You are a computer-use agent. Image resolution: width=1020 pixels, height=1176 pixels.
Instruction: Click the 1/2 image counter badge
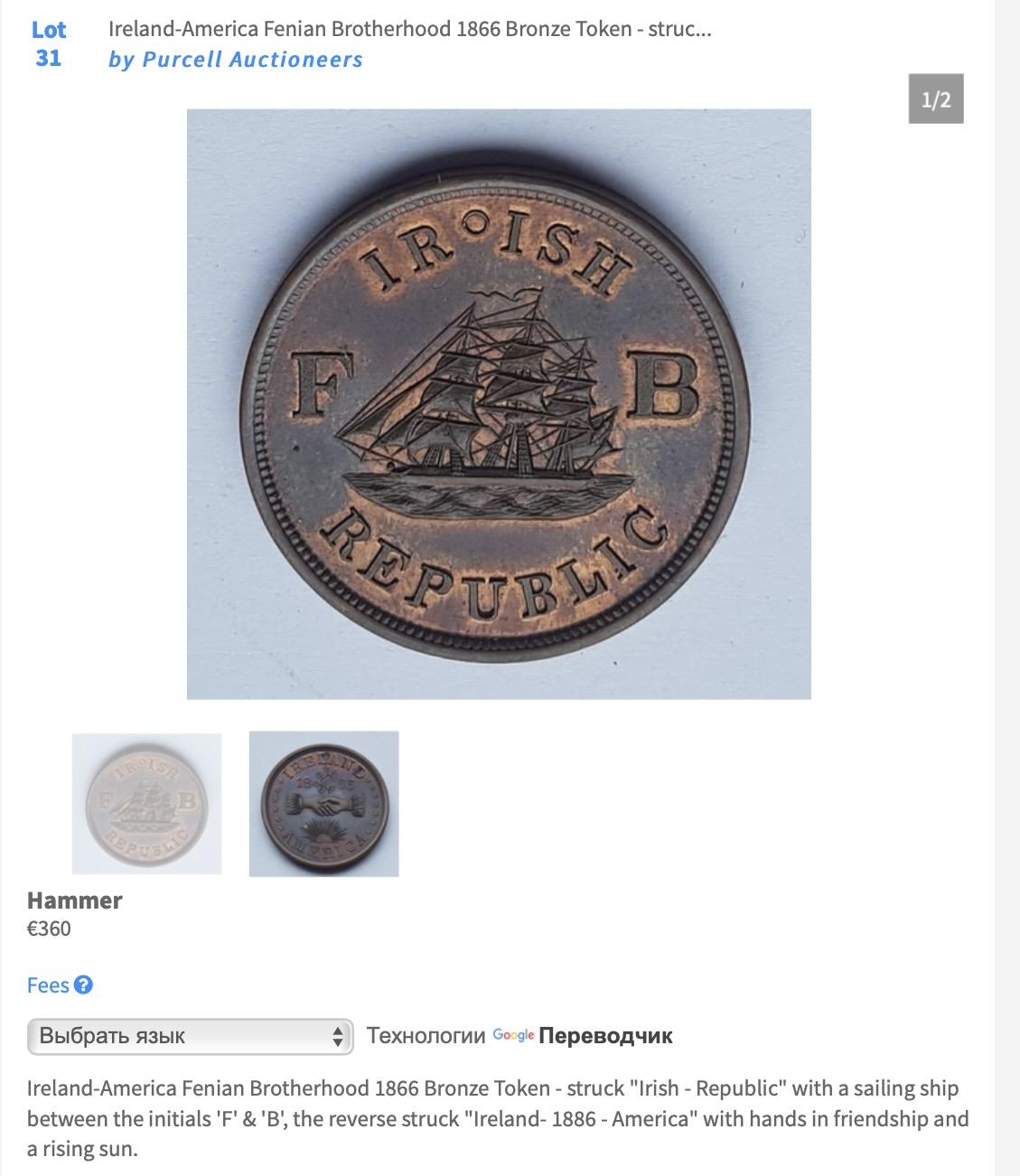936,98
